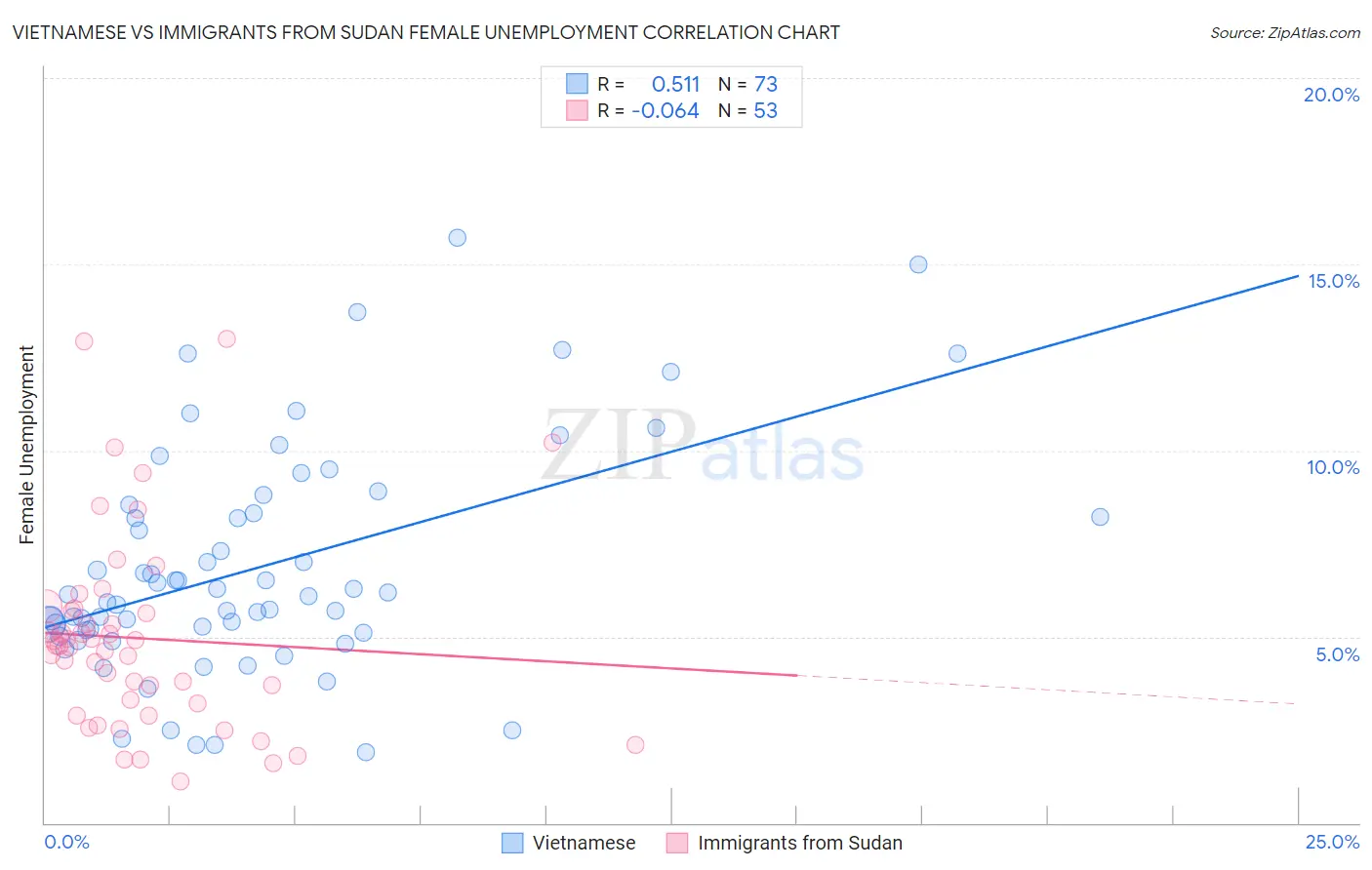Click the 10.0% y-axis tick label
Viewport: 1372px width, 870px height.
pos(1333,467)
